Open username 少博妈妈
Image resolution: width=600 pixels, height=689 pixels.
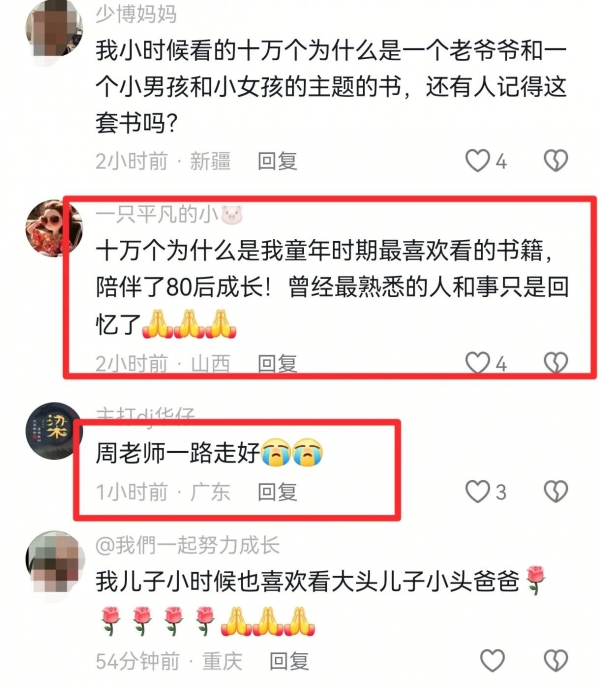[136, 15]
